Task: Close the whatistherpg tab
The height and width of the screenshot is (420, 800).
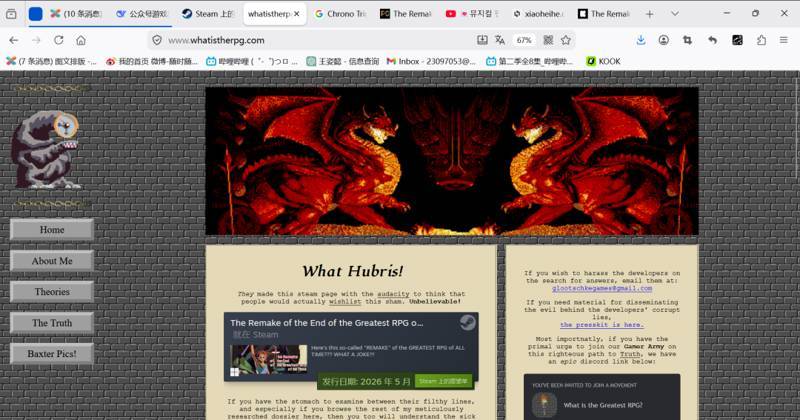Action: pyautogui.click(x=296, y=14)
